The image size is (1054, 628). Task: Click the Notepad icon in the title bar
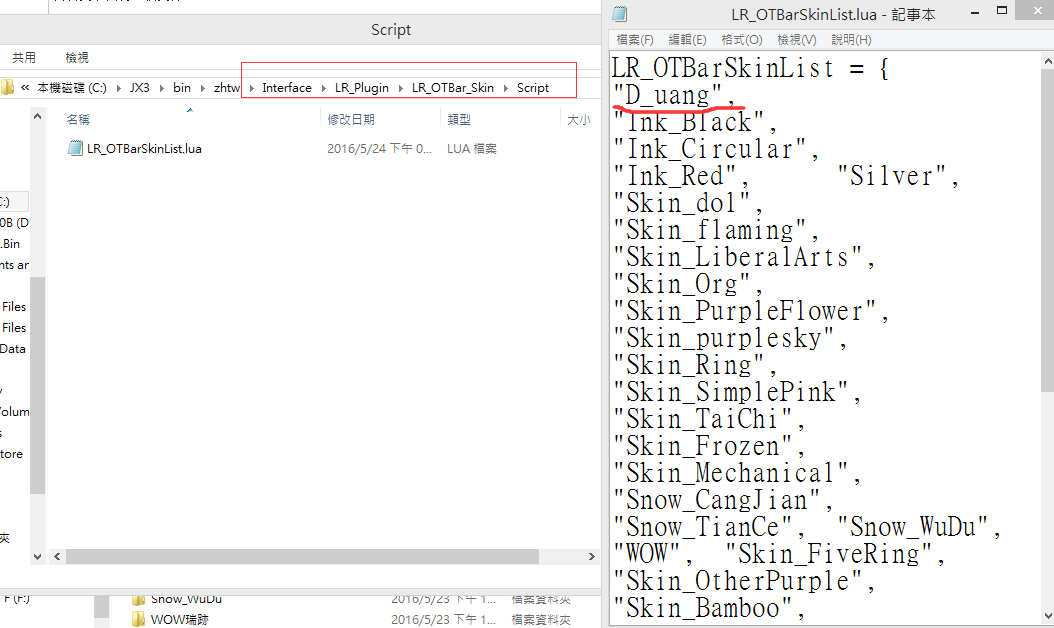620,14
